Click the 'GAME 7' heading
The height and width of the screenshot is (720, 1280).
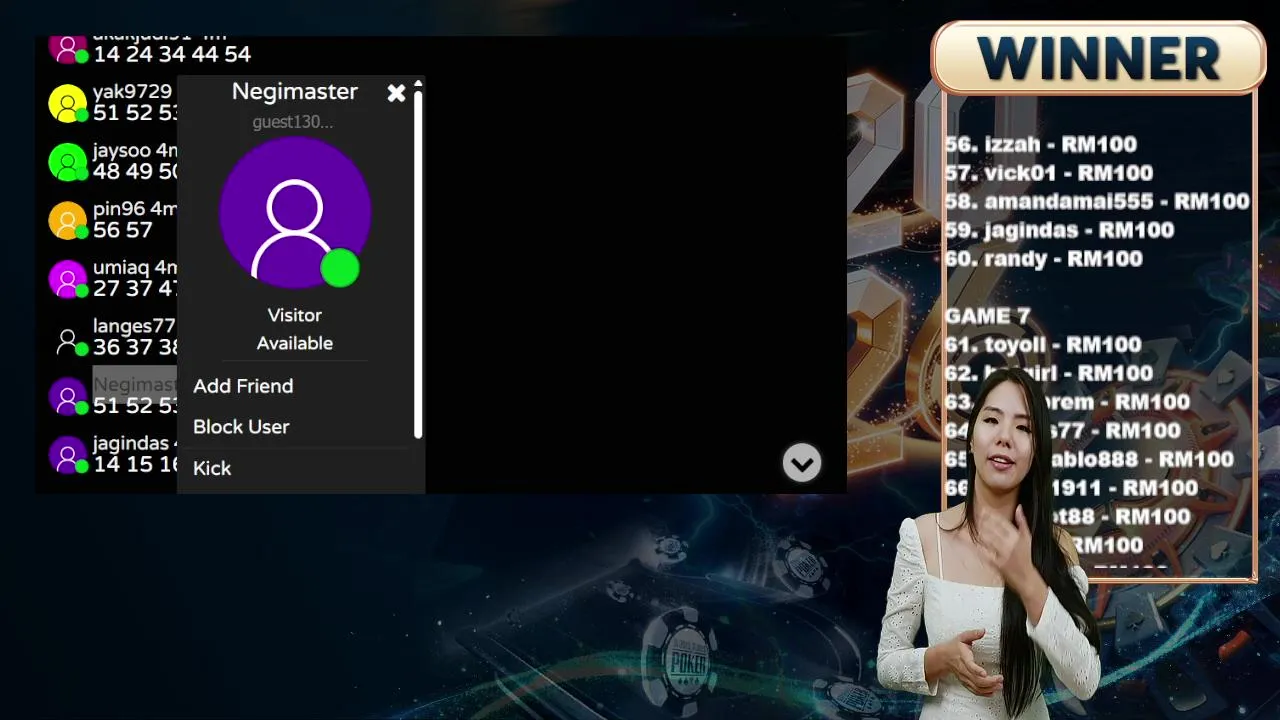tap(987, 316)
